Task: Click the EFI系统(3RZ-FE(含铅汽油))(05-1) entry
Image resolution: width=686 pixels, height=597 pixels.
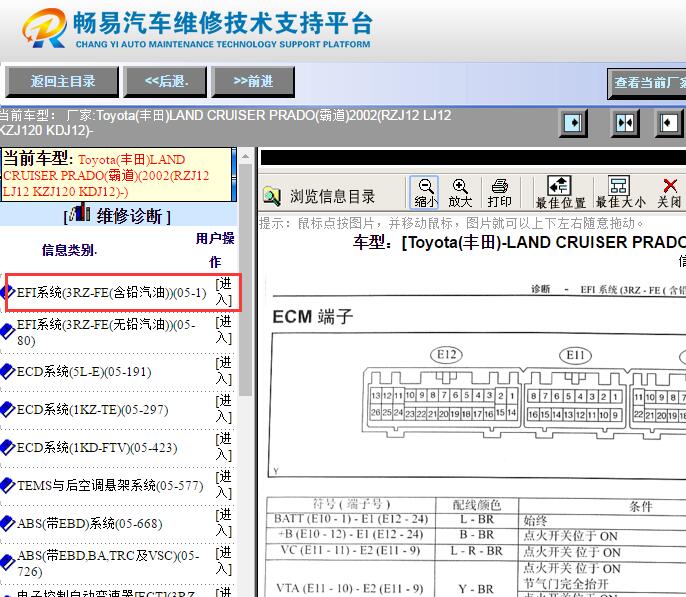Action: 111,293
